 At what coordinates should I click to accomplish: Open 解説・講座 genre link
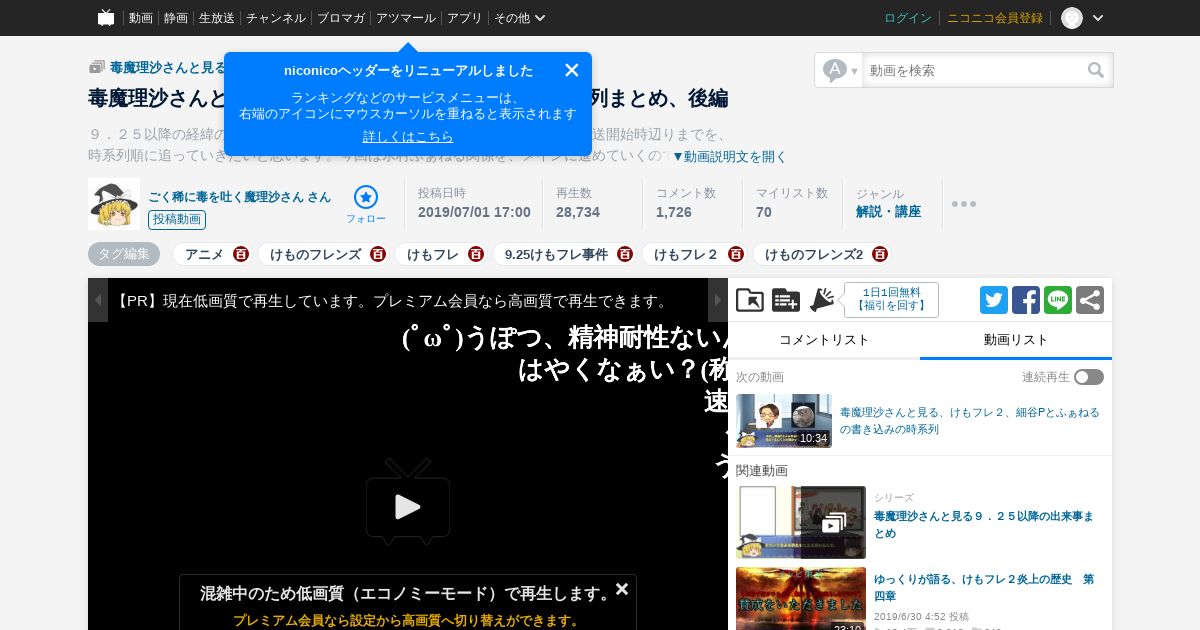click(x=888, y=212)
